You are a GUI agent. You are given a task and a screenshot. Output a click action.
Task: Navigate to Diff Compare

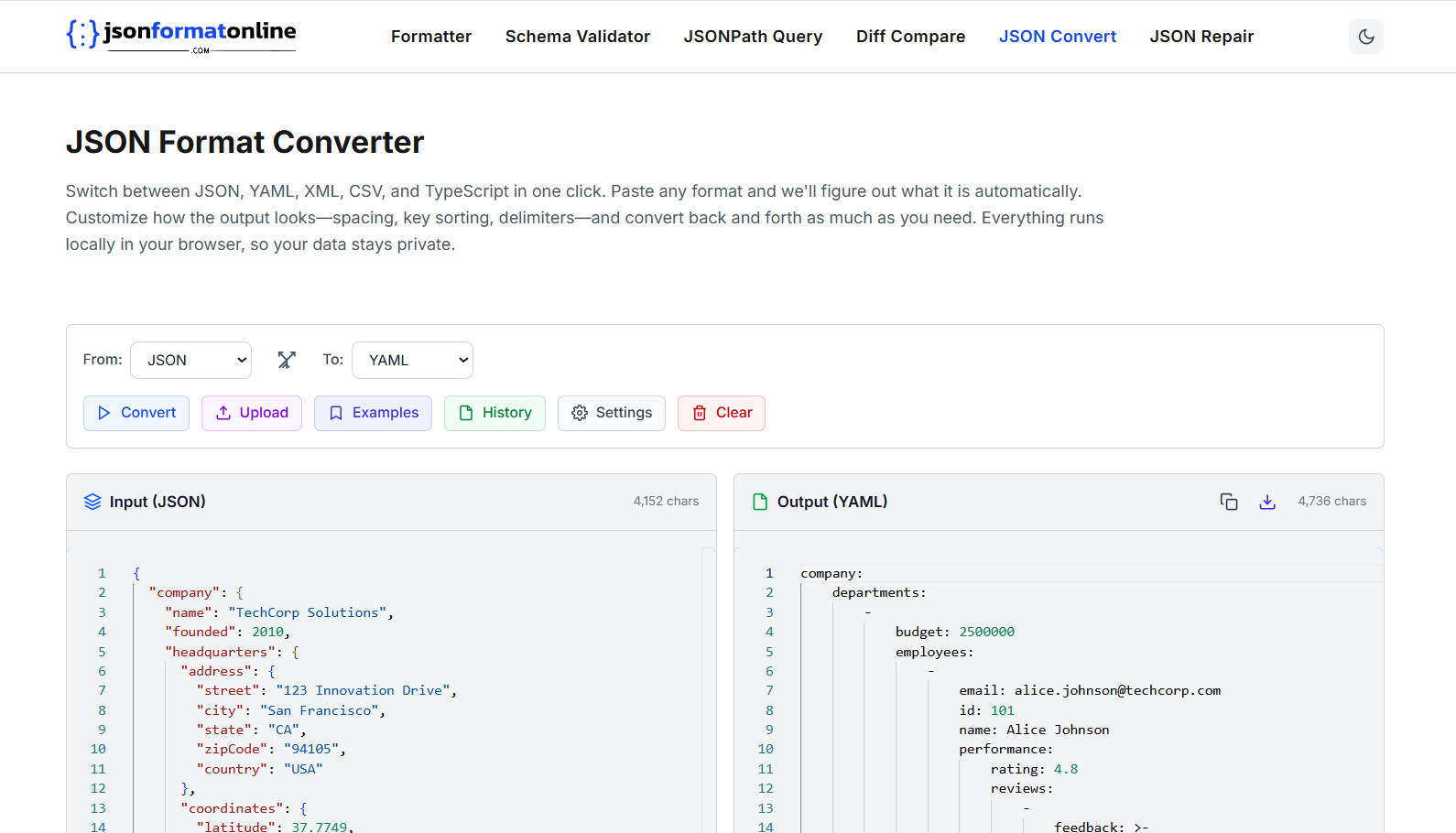910,37
